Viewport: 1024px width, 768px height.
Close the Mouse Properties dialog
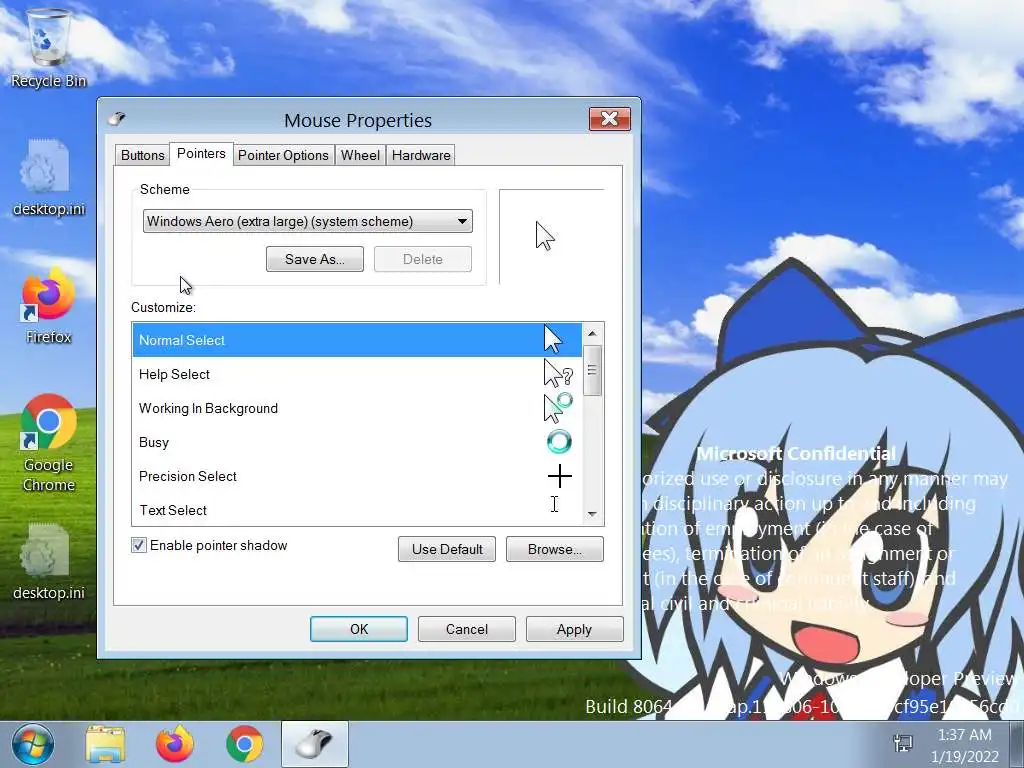coord(609,119)
